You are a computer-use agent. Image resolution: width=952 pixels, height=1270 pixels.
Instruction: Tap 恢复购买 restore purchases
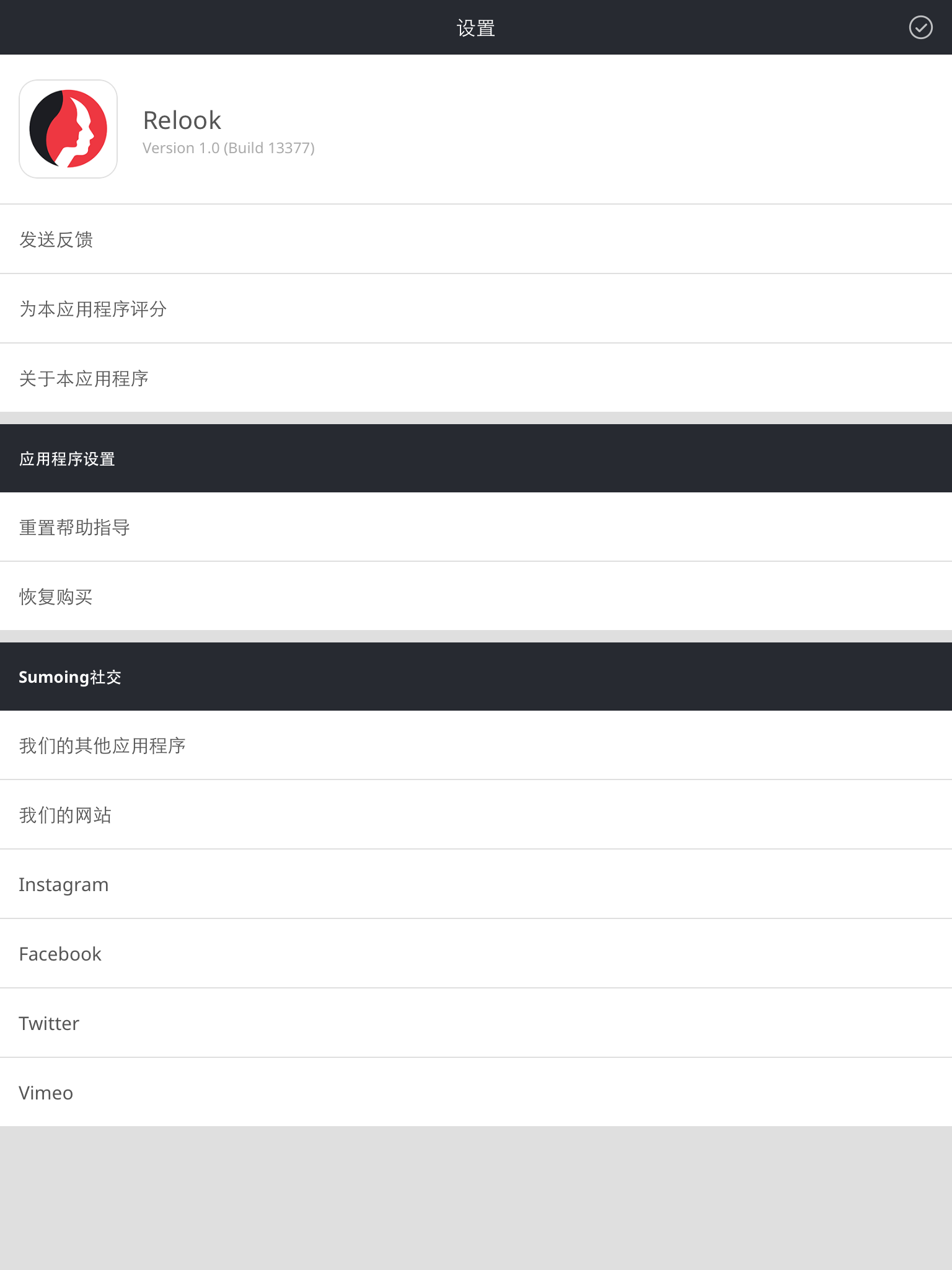pyautogui.click(x=476, y=597)
